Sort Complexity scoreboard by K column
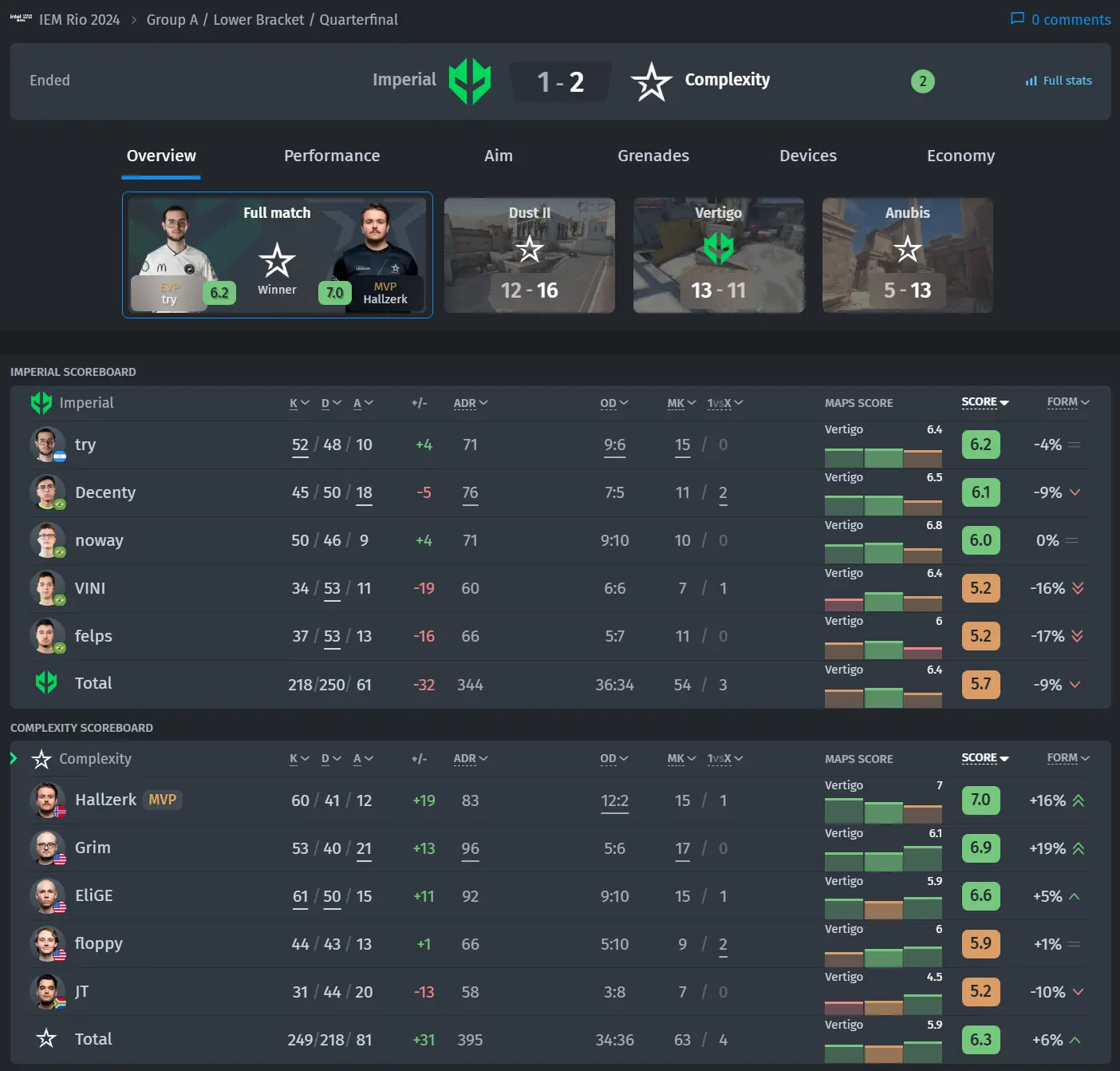This screenshot has width=1120, height=1071. coord(299,759)
